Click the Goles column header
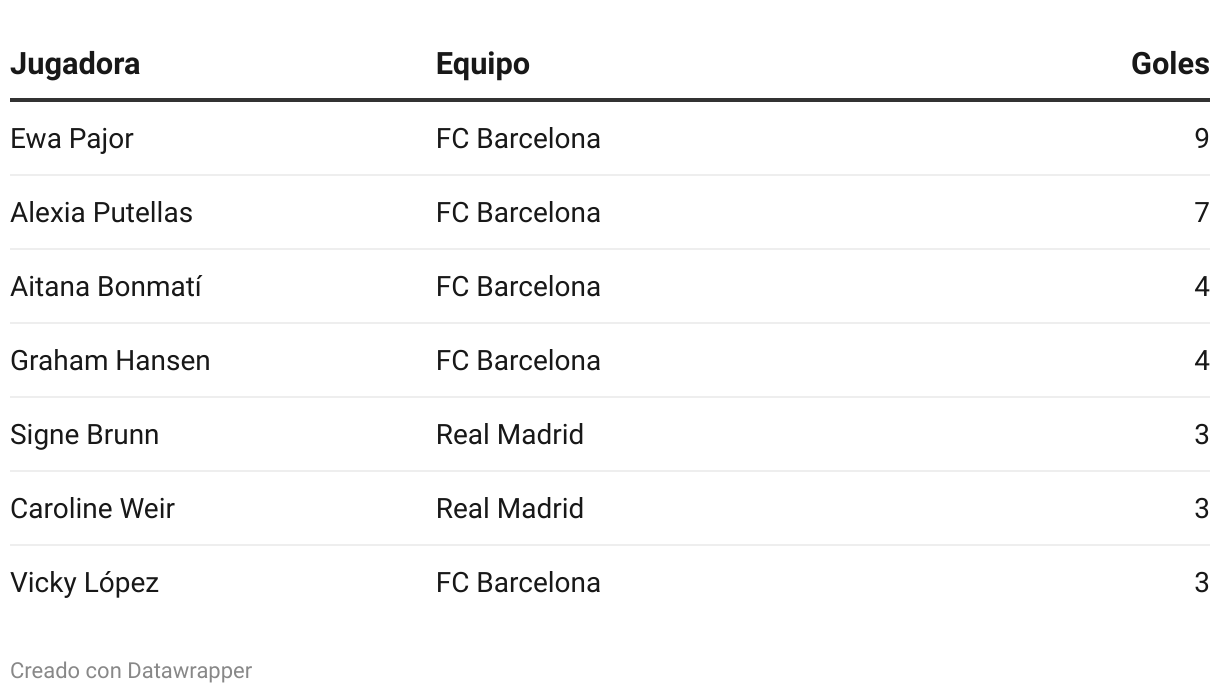The image size is (1220, 694). click(1170, 64)
